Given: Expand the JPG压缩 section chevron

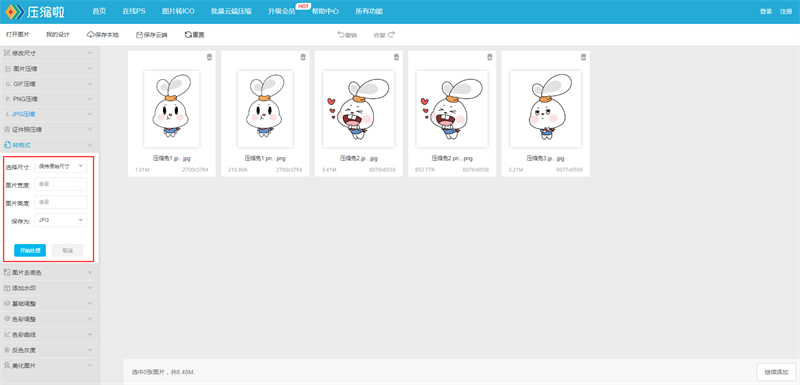Looking at the screenshot, I should point(90,114).
